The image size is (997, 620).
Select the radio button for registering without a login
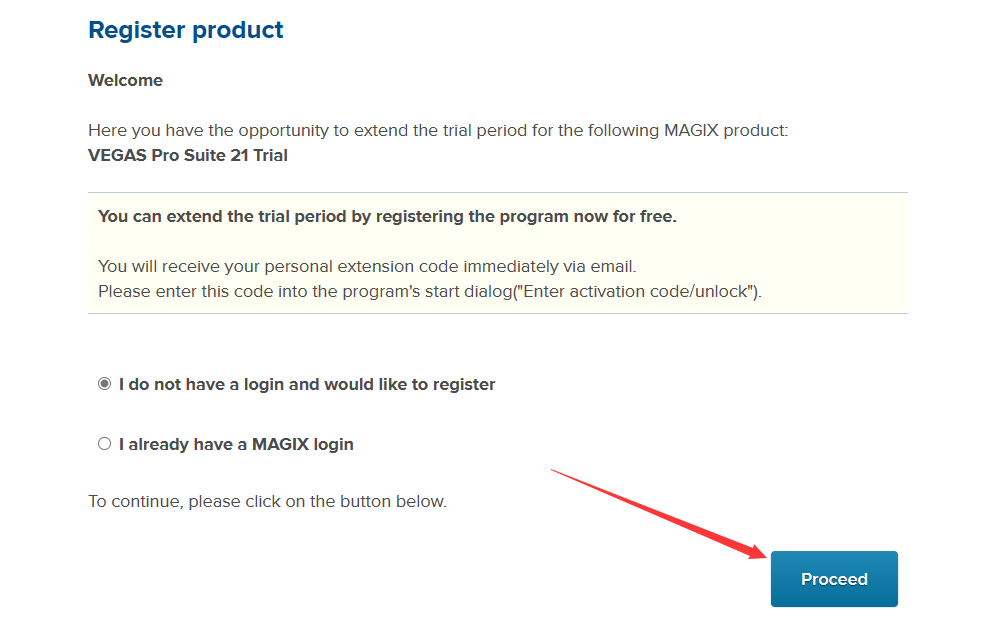coord(104,384)
